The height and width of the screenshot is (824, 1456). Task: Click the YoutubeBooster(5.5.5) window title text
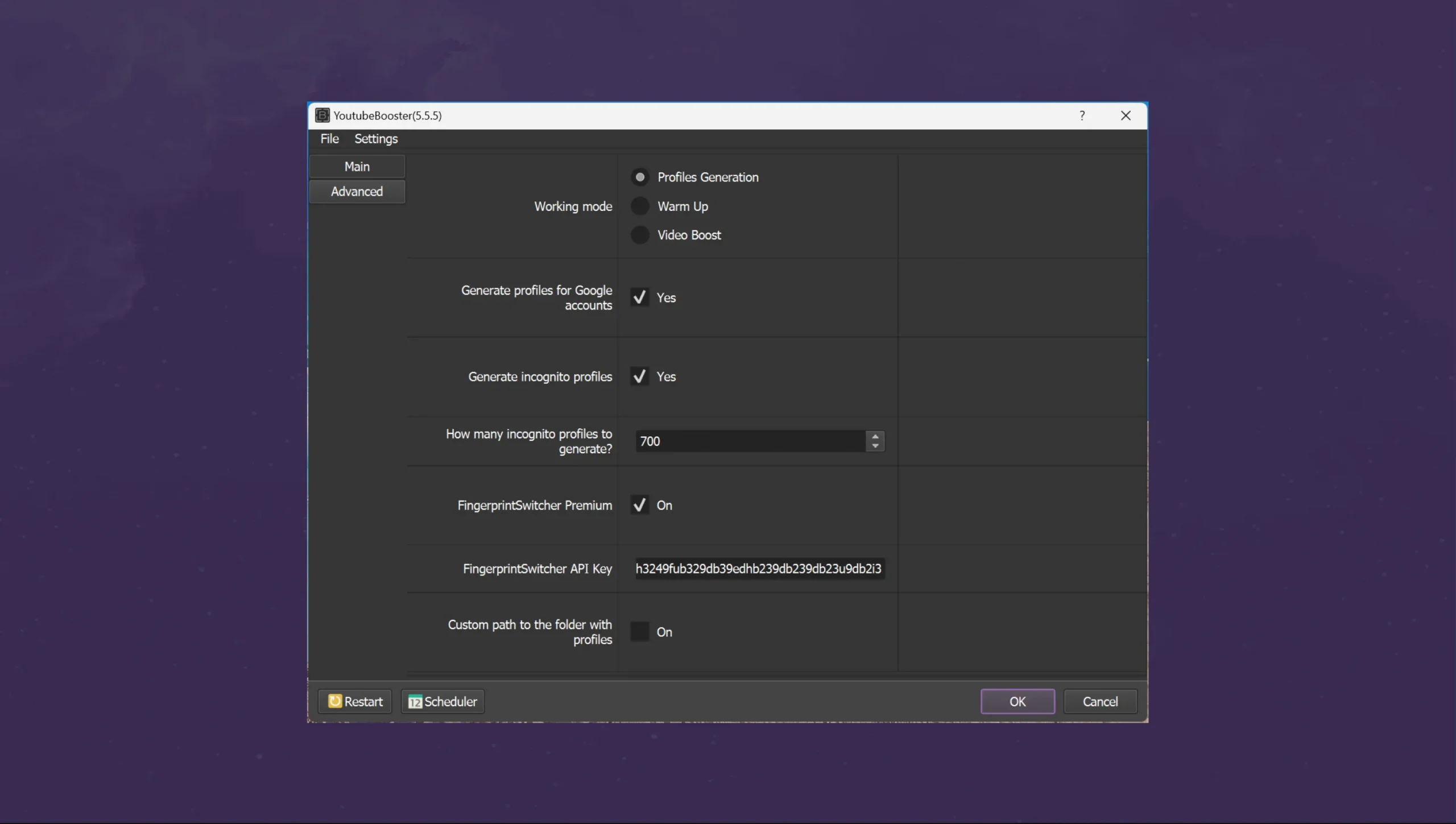(x=387, y=115)
